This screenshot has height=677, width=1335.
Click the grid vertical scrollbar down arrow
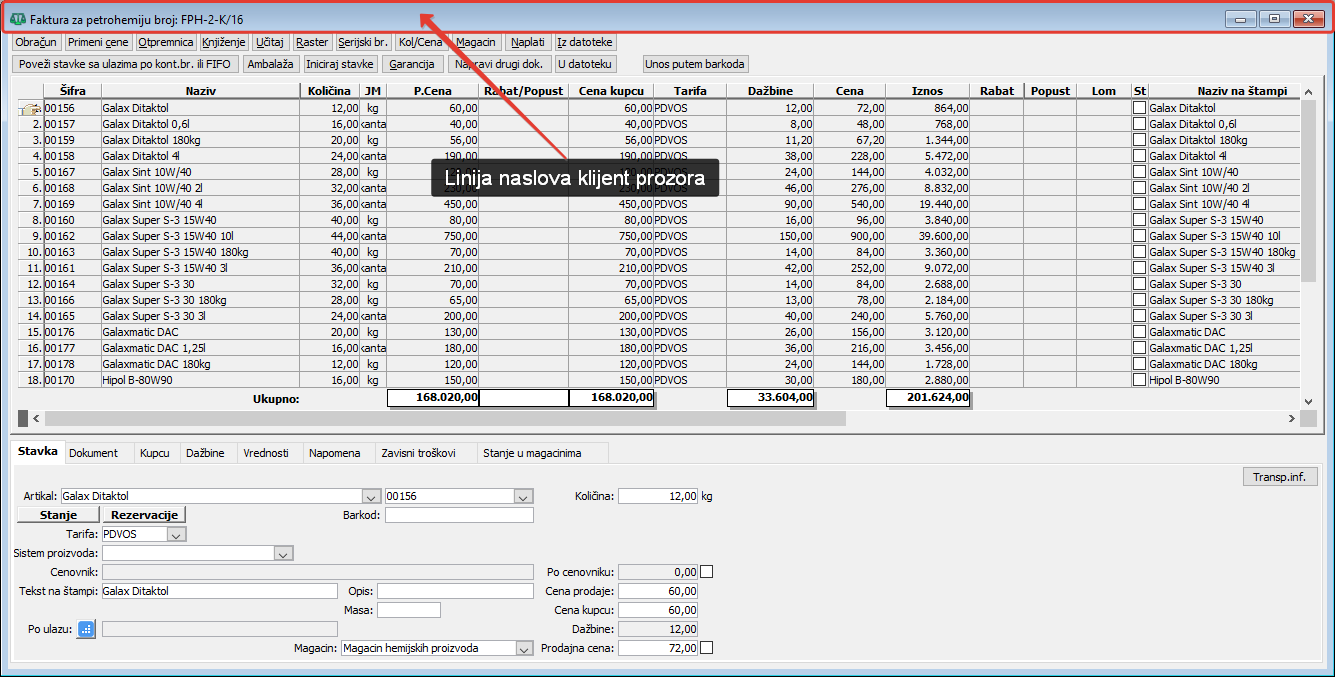[x=1308, y=401]
